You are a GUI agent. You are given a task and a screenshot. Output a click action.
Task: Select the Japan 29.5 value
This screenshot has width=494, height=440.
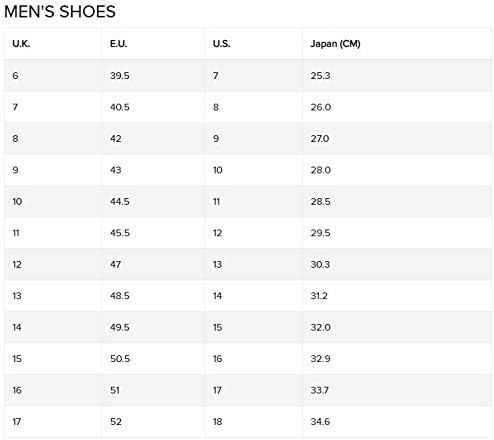click(320, 233)
